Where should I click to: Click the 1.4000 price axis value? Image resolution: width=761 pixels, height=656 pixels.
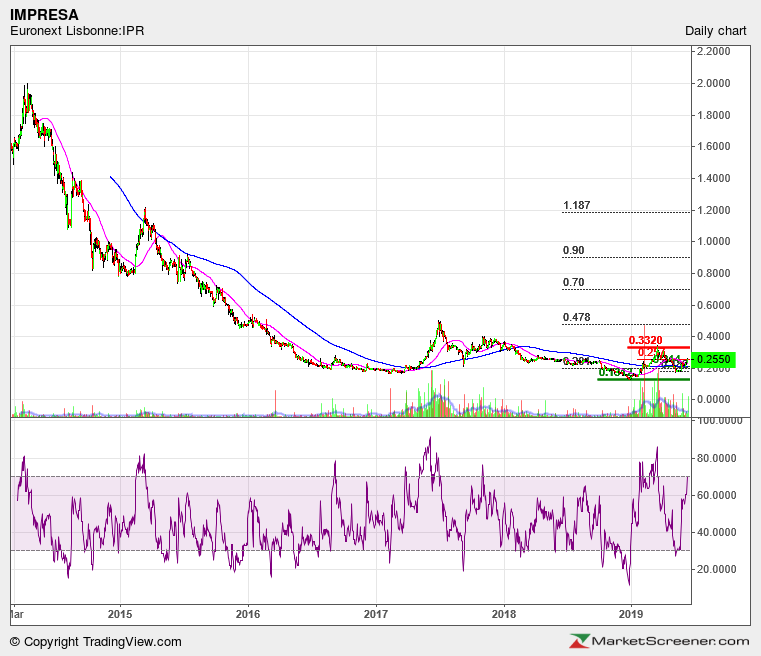coord(713,179)
